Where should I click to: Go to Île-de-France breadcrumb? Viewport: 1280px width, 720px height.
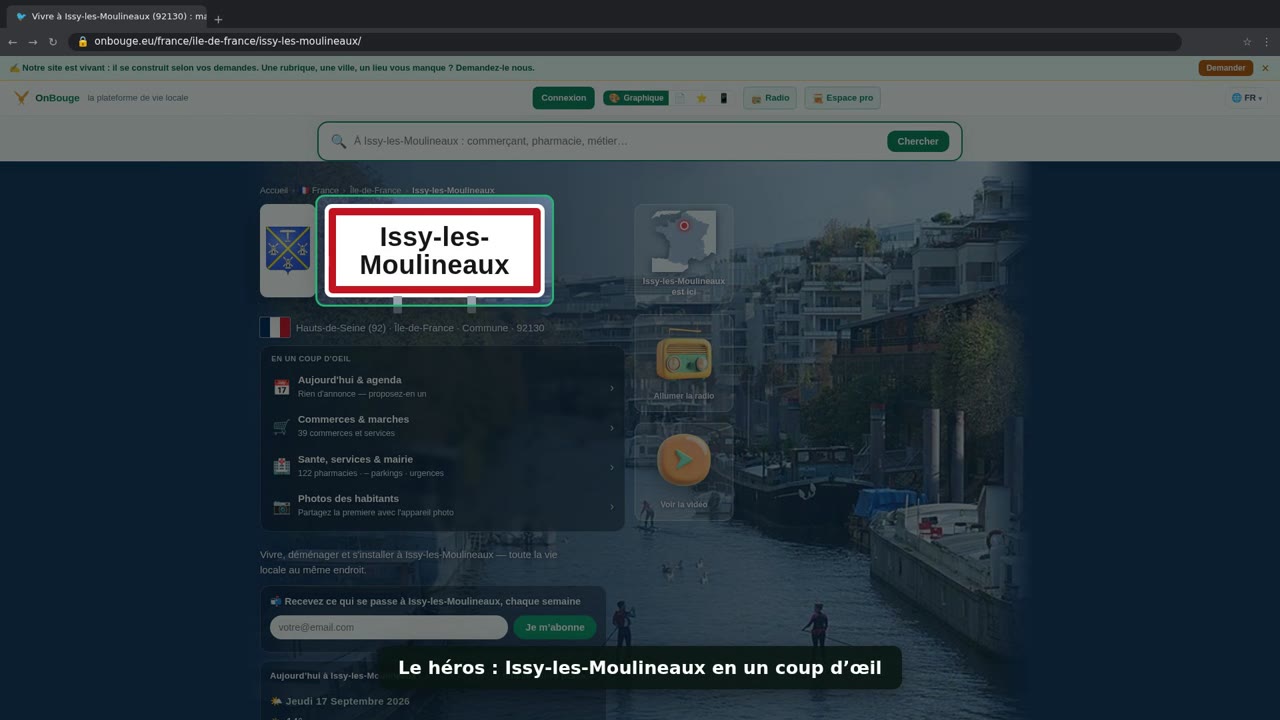pos(375,190)
